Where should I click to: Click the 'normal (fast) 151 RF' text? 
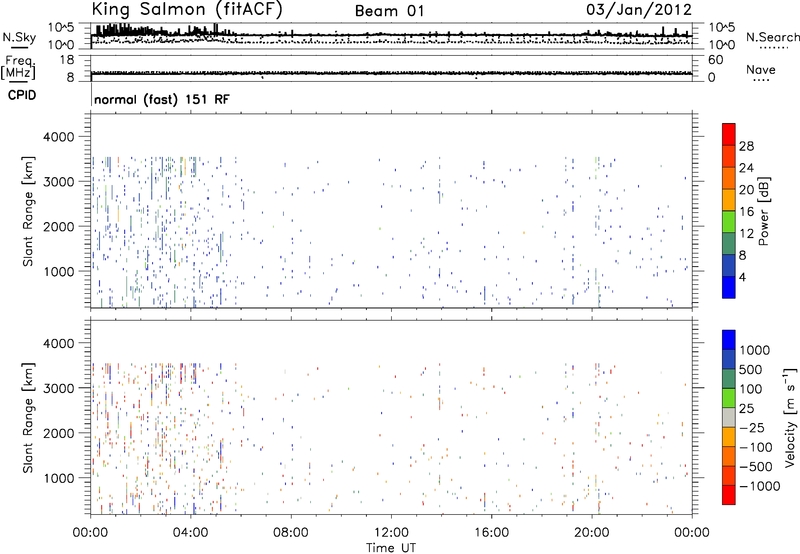pos(162,99)
